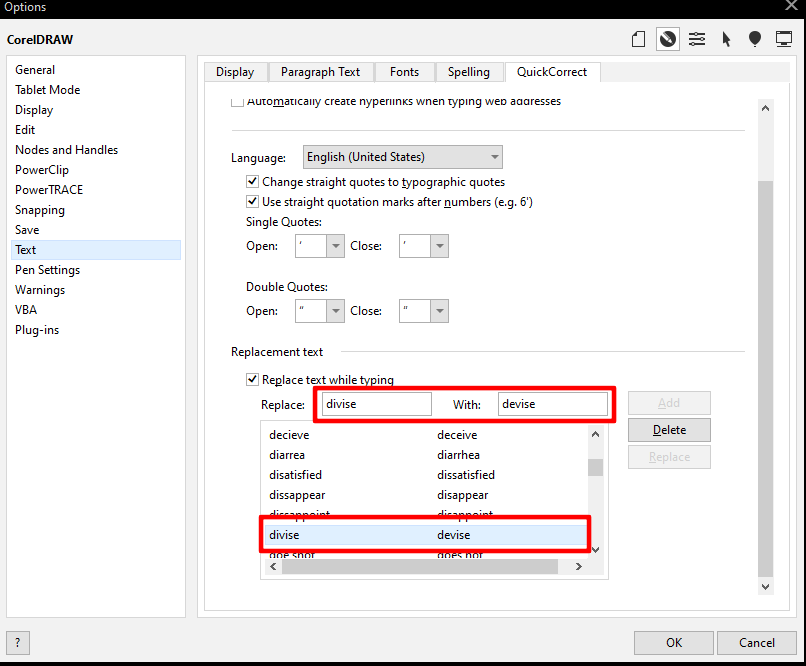Open the Tools pointer options icon

click(726, 39)
